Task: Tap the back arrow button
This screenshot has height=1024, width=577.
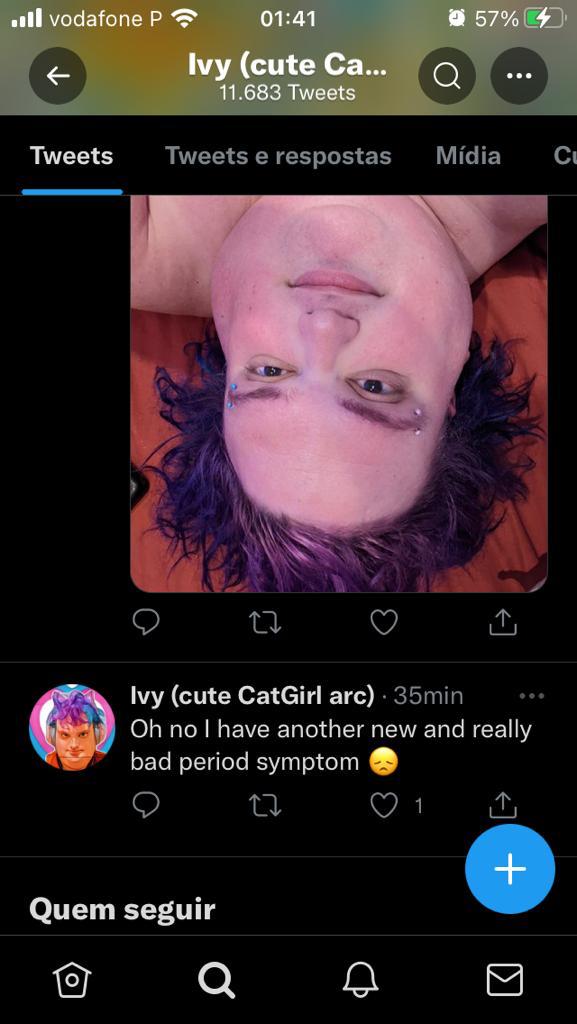Action: coord(57,76)
